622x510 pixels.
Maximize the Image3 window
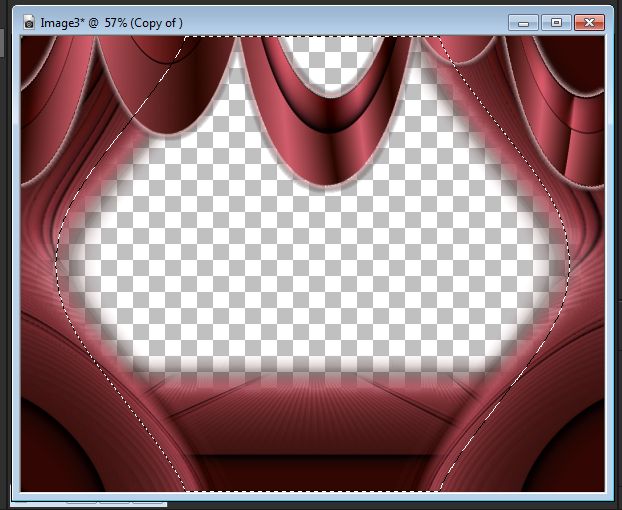point(556,23)
